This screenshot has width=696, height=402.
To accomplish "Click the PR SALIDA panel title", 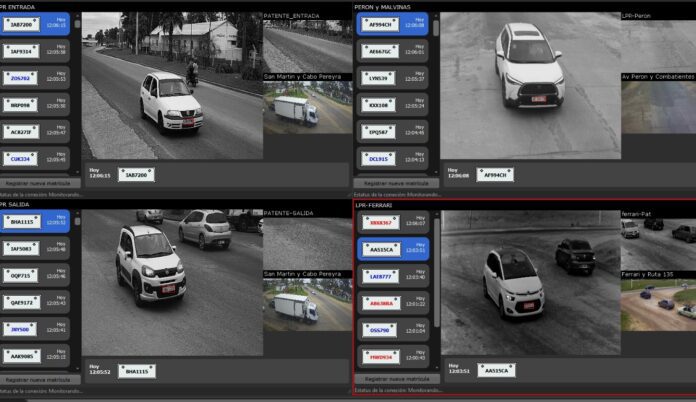I will pos(14,205).
